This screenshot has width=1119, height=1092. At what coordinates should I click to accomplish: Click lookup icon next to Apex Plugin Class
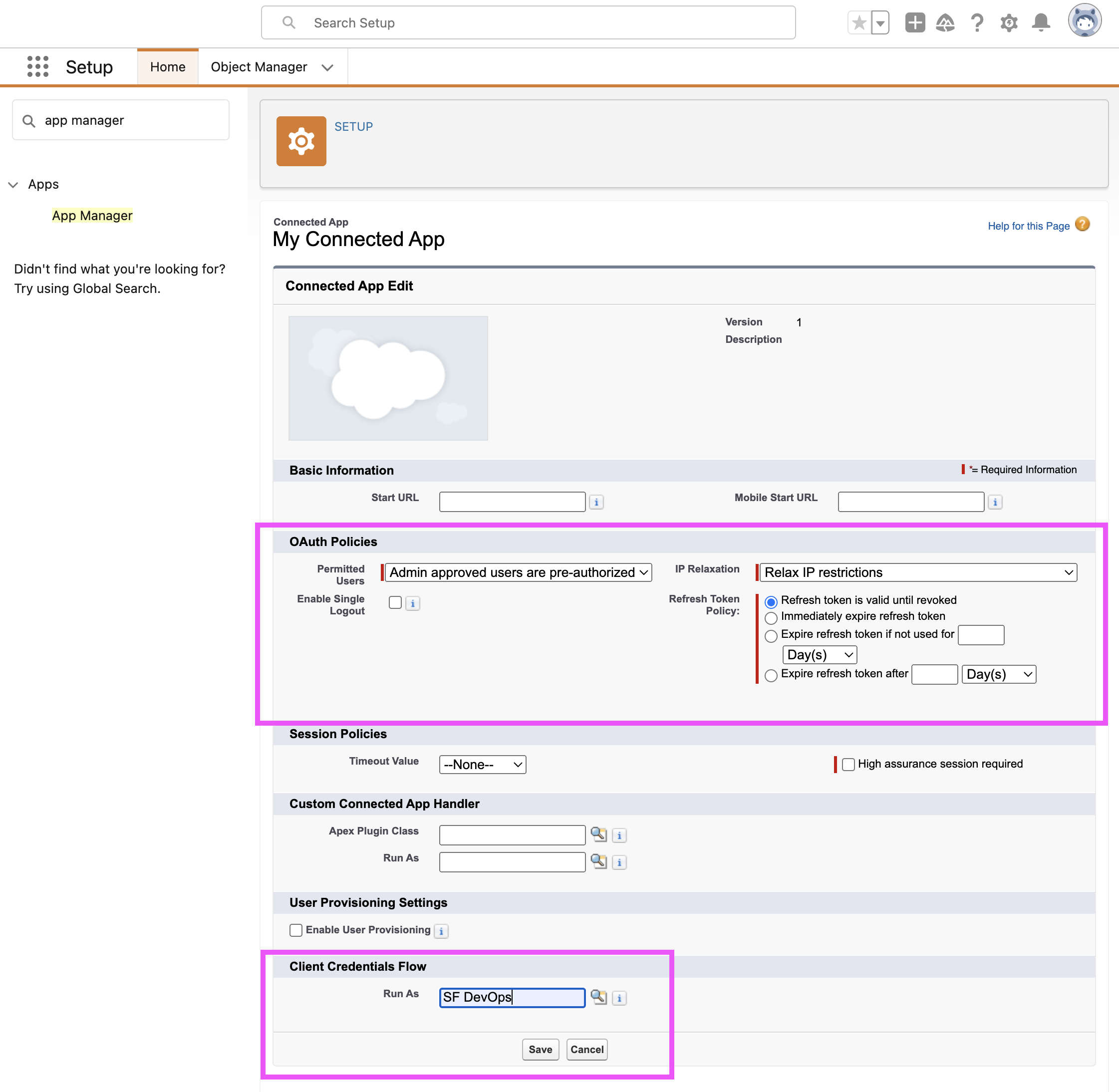pyautogui.click(x=598, y=834)
